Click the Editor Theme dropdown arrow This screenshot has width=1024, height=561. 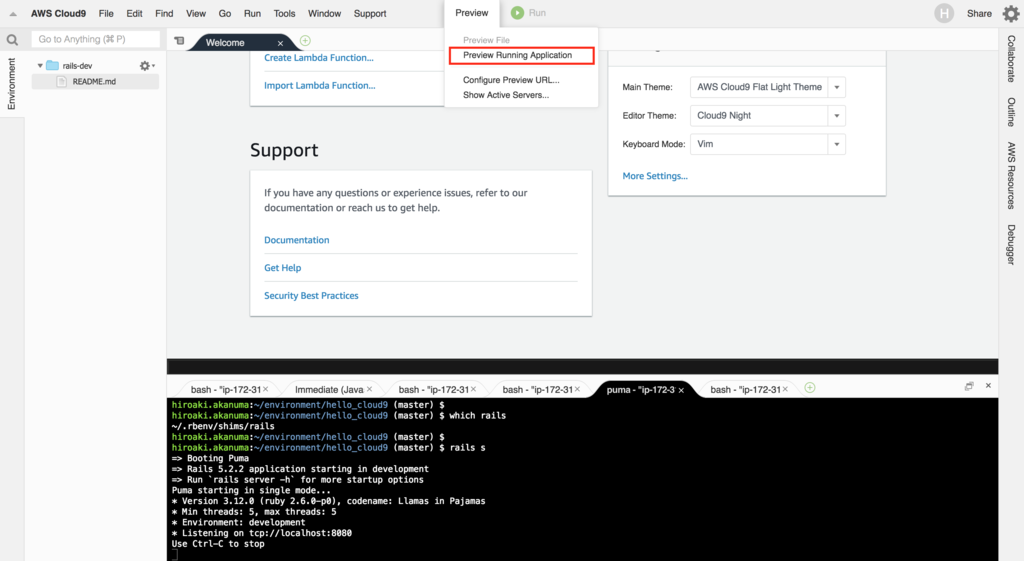tap(837, 116)
